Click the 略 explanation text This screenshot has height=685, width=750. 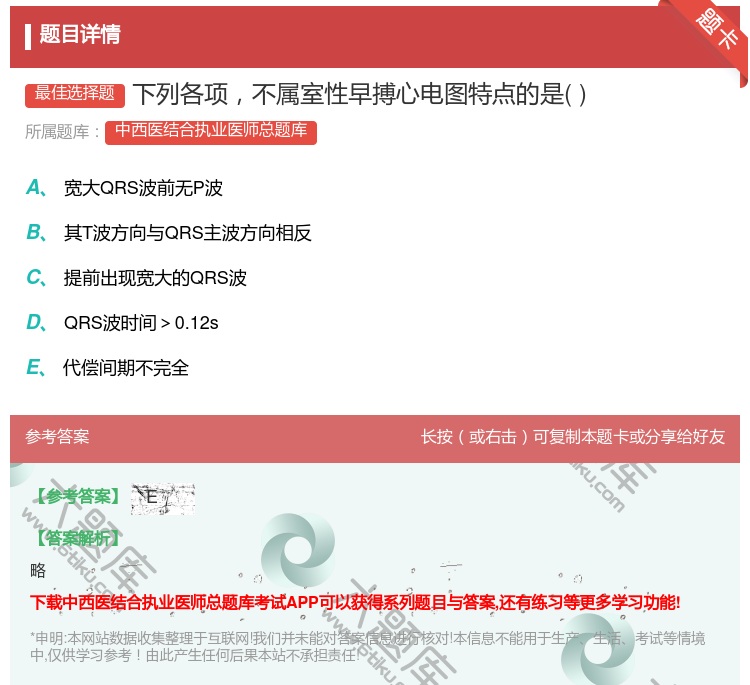[x=38, y=570]
